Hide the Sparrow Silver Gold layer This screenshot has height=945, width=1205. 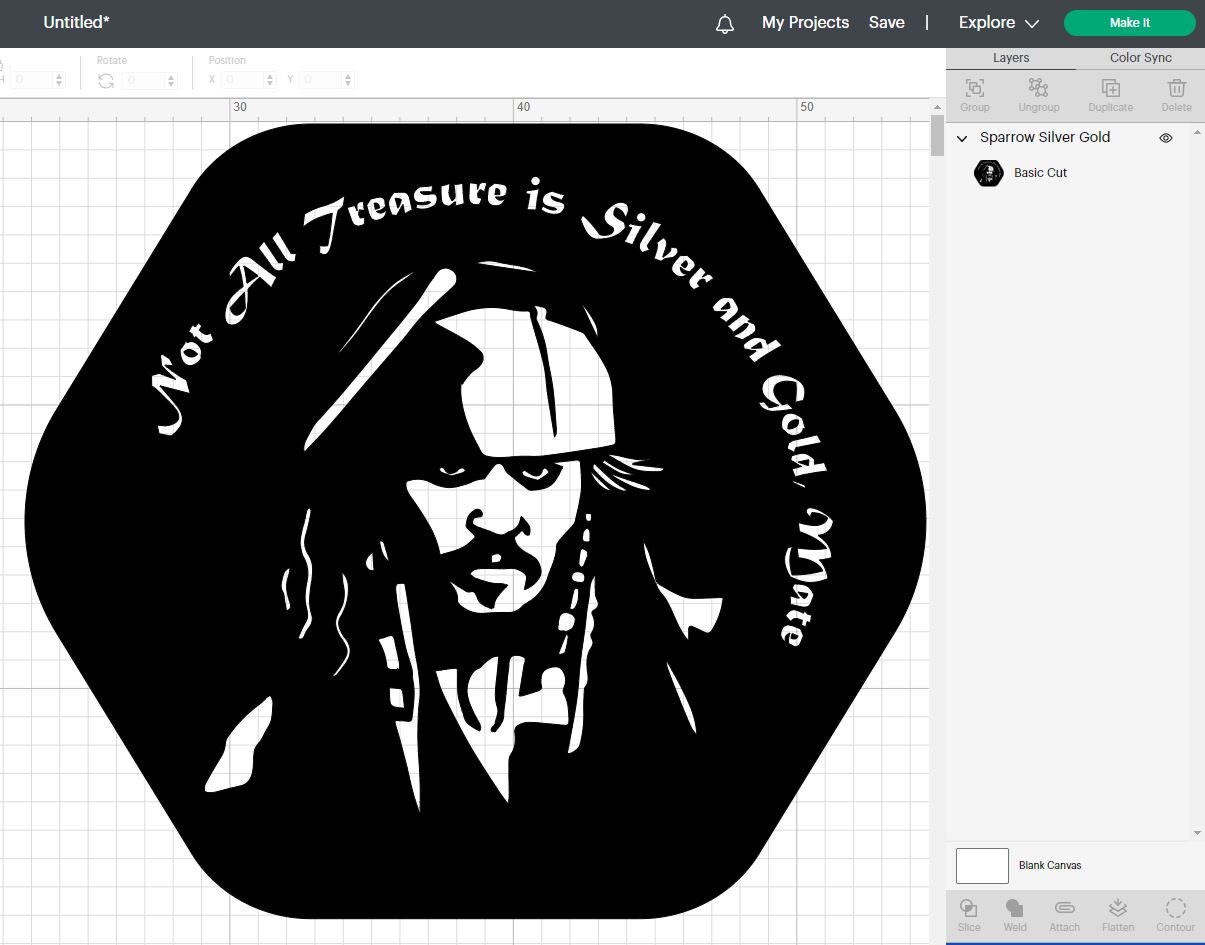point(1165,138)
